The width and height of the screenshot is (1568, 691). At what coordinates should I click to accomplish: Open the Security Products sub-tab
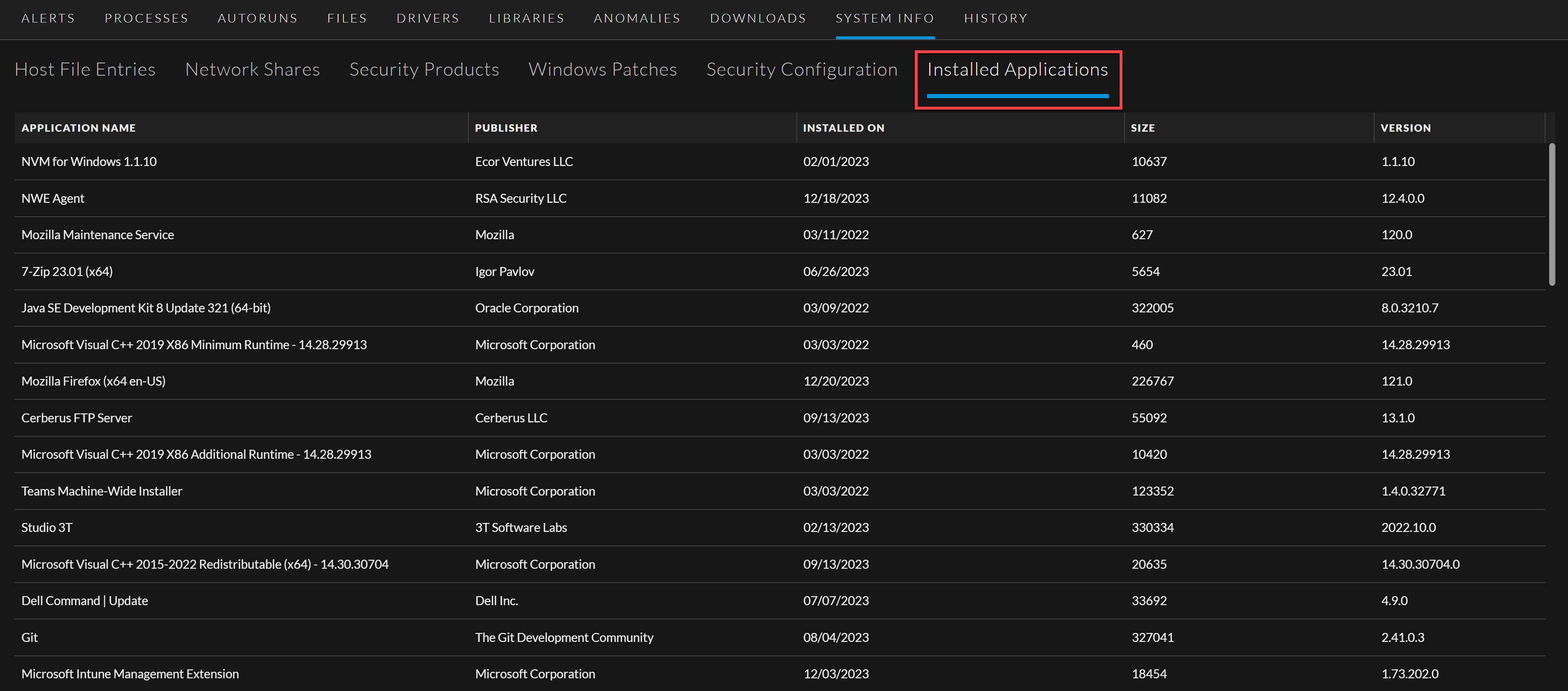[424, 70]
